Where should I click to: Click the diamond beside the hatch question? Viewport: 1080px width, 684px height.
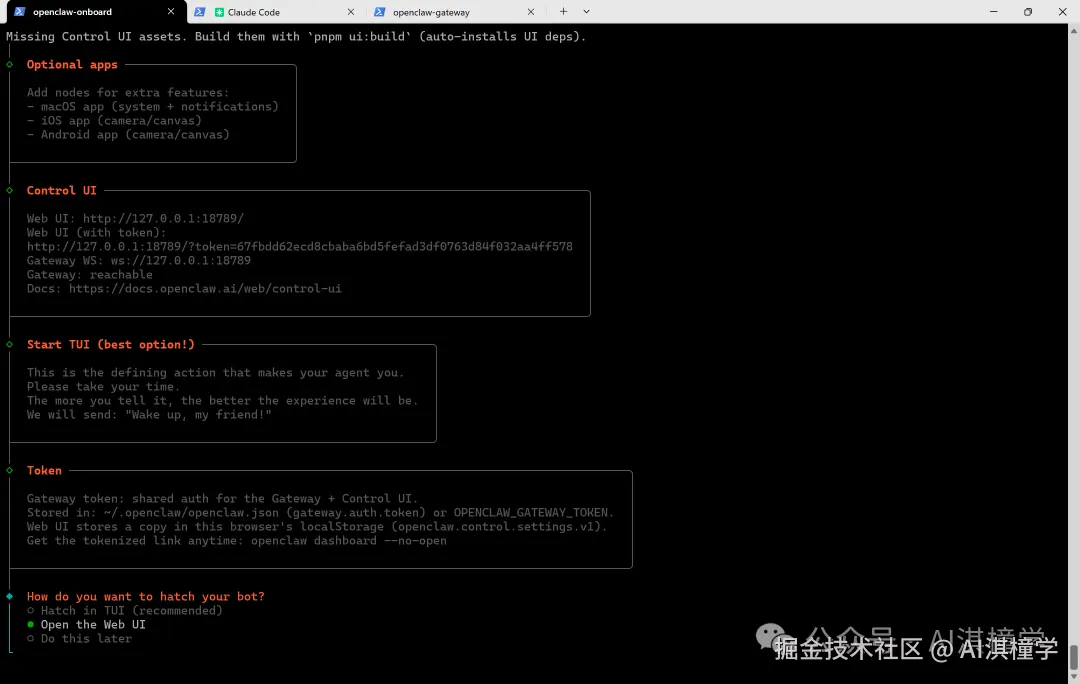(10, 596)
